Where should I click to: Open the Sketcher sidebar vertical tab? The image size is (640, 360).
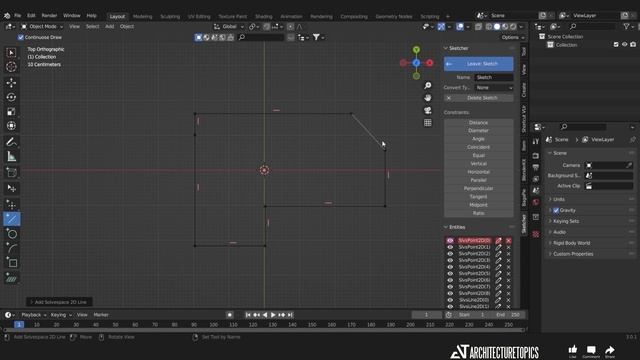[x=524, y=224]
